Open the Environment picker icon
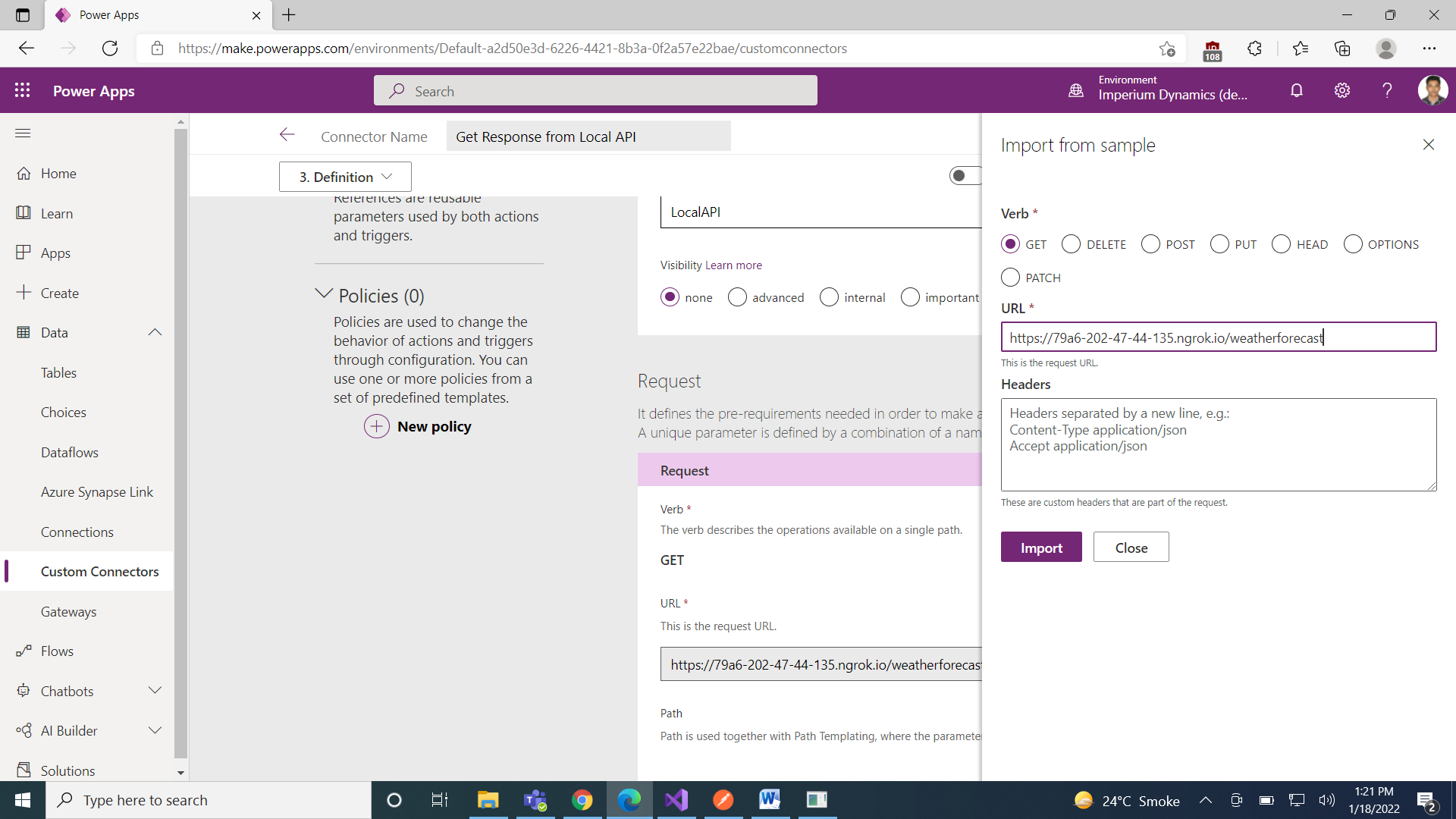The height and width of the screenshot is (819, 1456). click(1076, 90)
